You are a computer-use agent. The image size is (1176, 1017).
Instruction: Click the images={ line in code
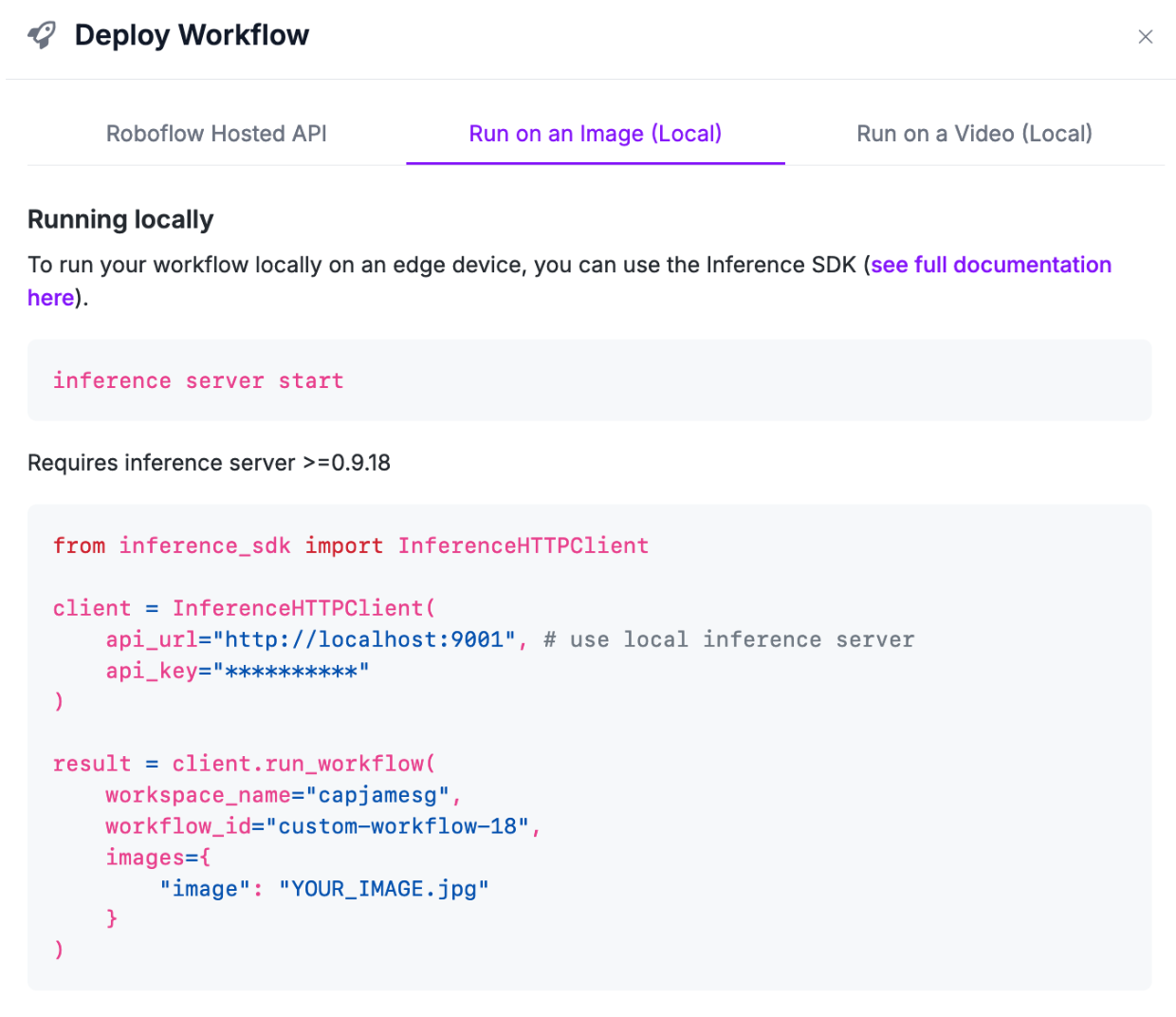[x=157, y=858]
